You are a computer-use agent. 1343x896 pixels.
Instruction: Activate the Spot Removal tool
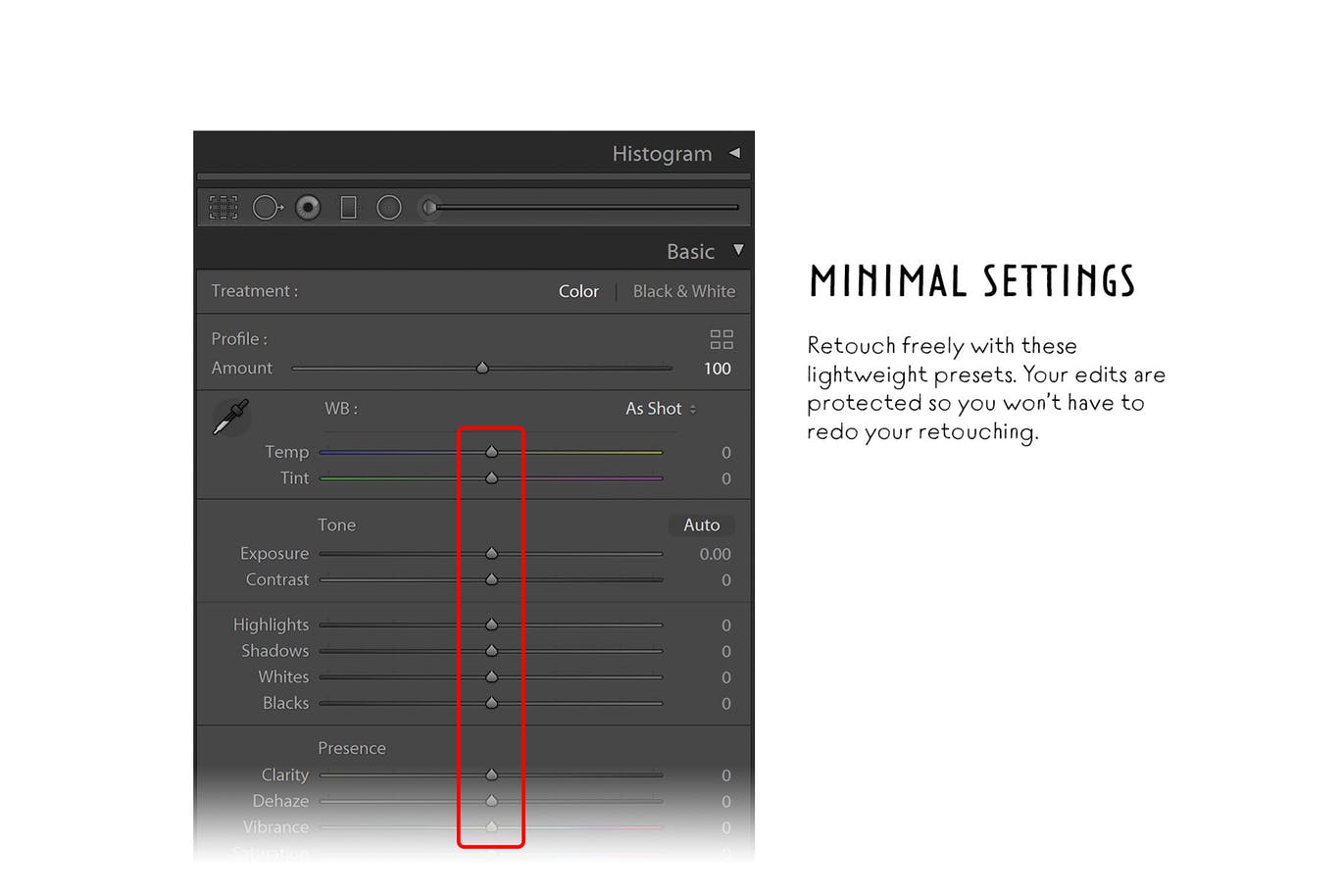(267, 208)
